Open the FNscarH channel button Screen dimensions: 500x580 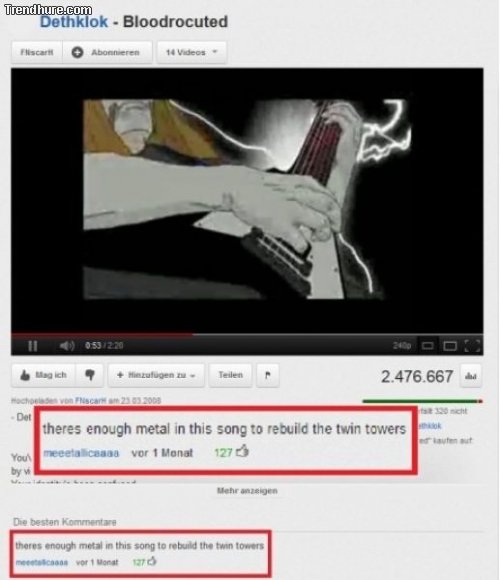click(37, 53)
